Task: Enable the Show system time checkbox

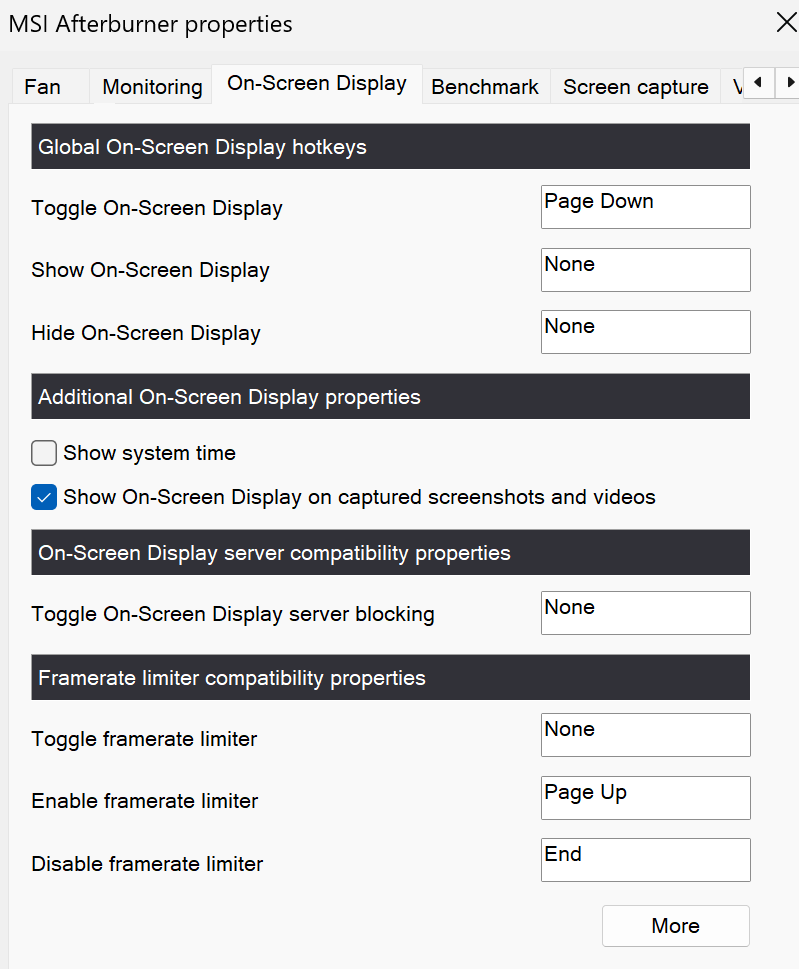Action: (44, 453)
